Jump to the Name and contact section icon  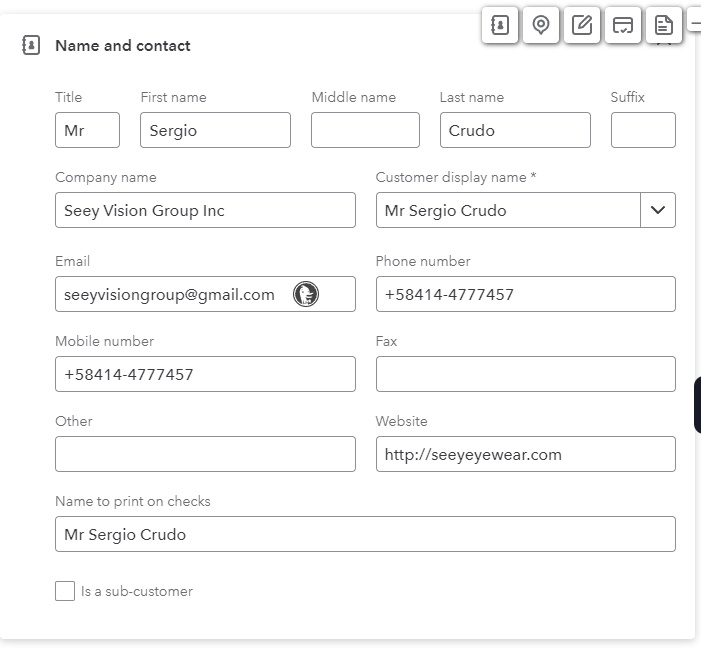500,25
